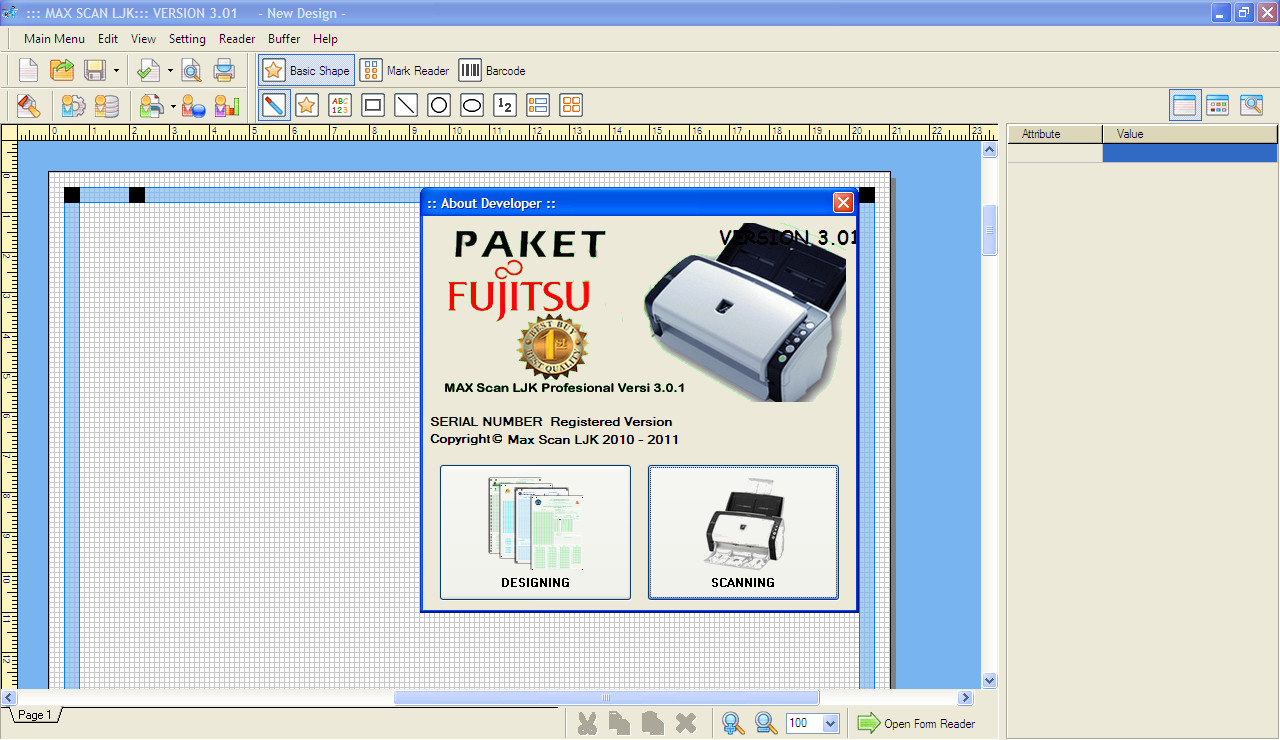The image size is (1280, 740).
Task: Click the DESIGNING button in About dialog
Action: [535, 532]
